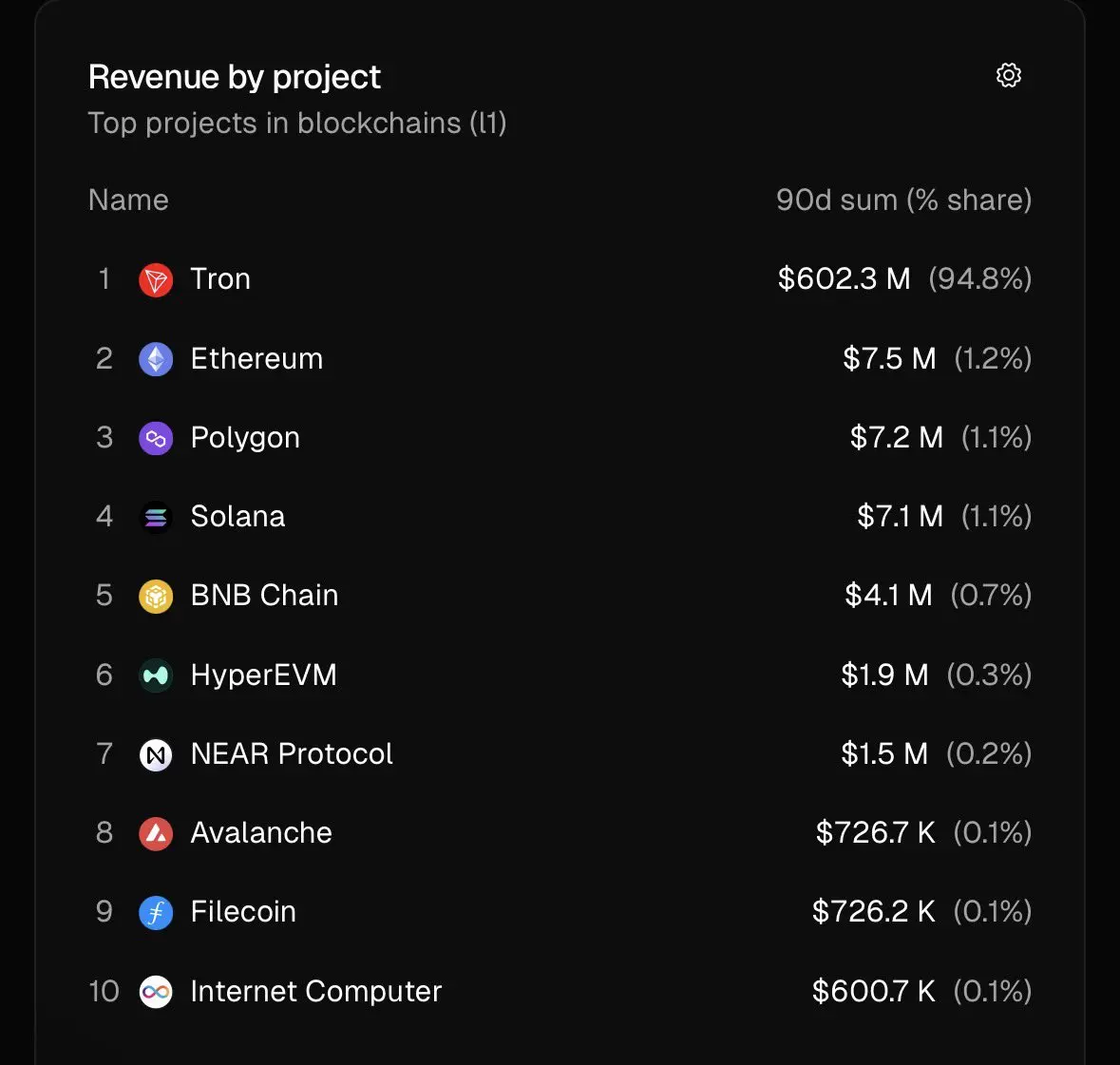Screen dimensions: 1120x1065
Task: Open the Ethereum project name
Action: pyautogui.click(x=256, y=359)
